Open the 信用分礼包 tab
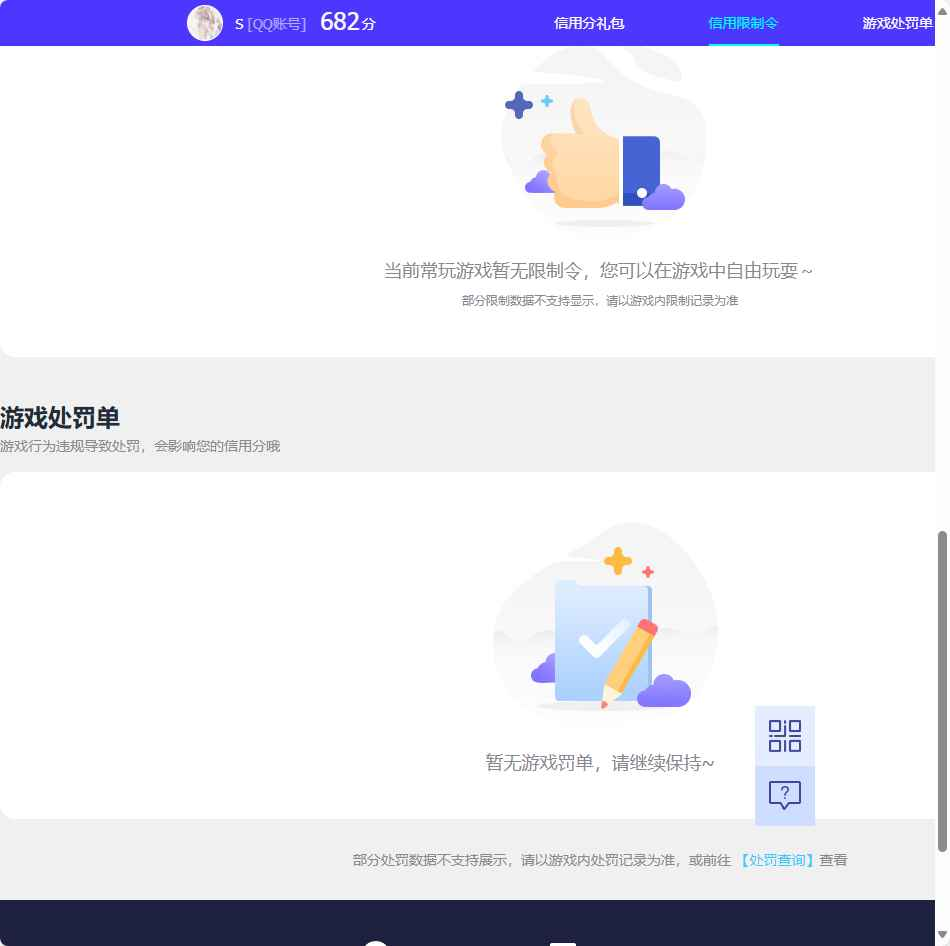Viewport: 950px width, 946px height. click(x=588, y=23)
